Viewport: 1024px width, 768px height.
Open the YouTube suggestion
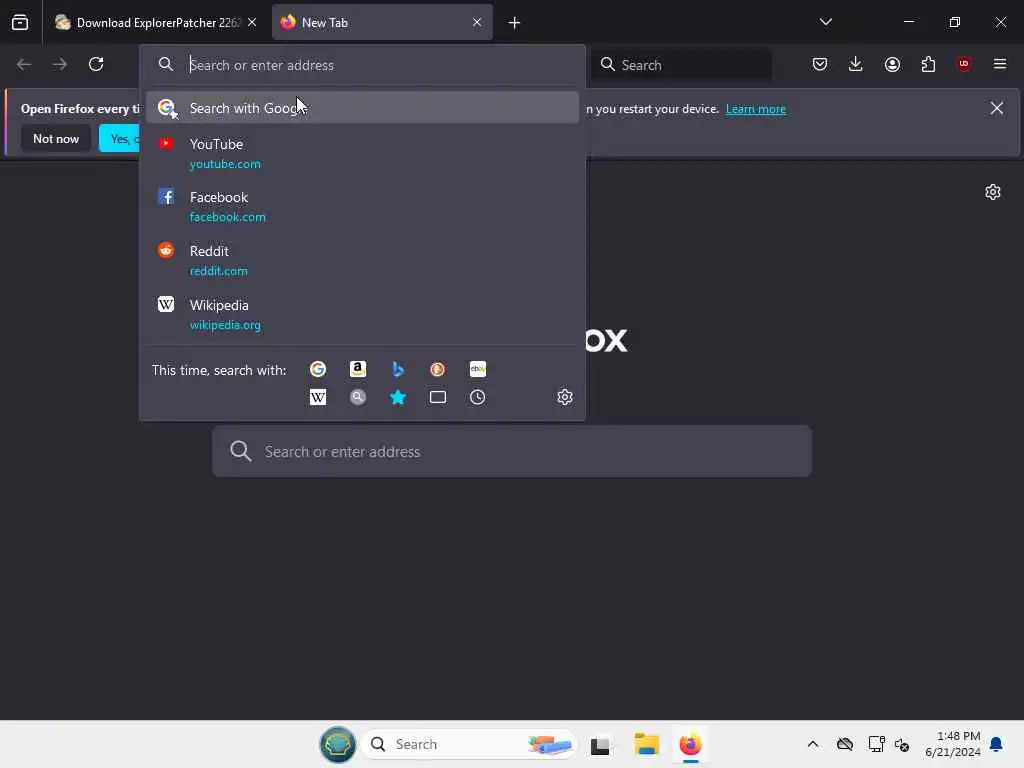click(362, 153)
